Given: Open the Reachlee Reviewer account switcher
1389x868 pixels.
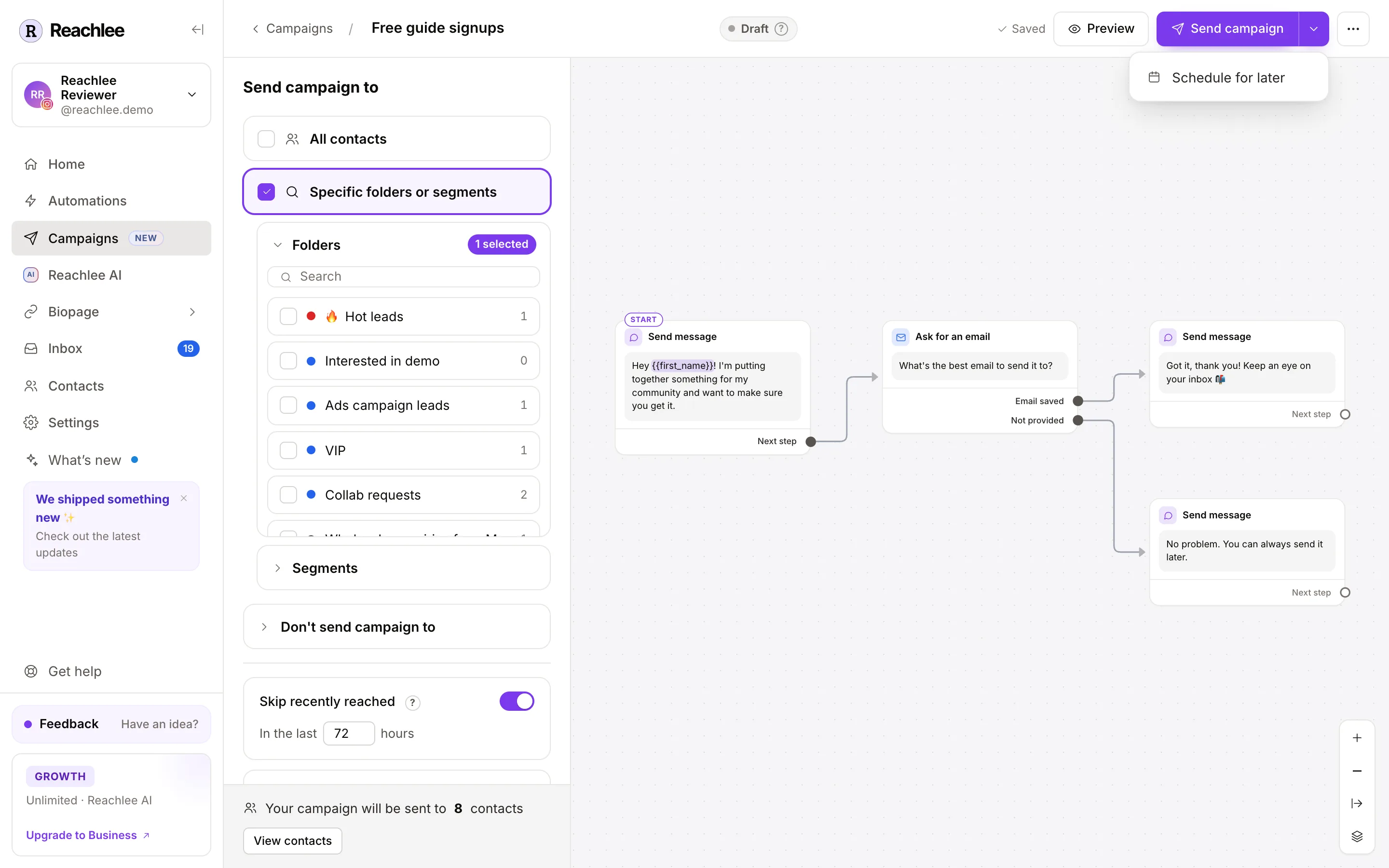Looking at the screenshot, I should (x=111, y=95).
